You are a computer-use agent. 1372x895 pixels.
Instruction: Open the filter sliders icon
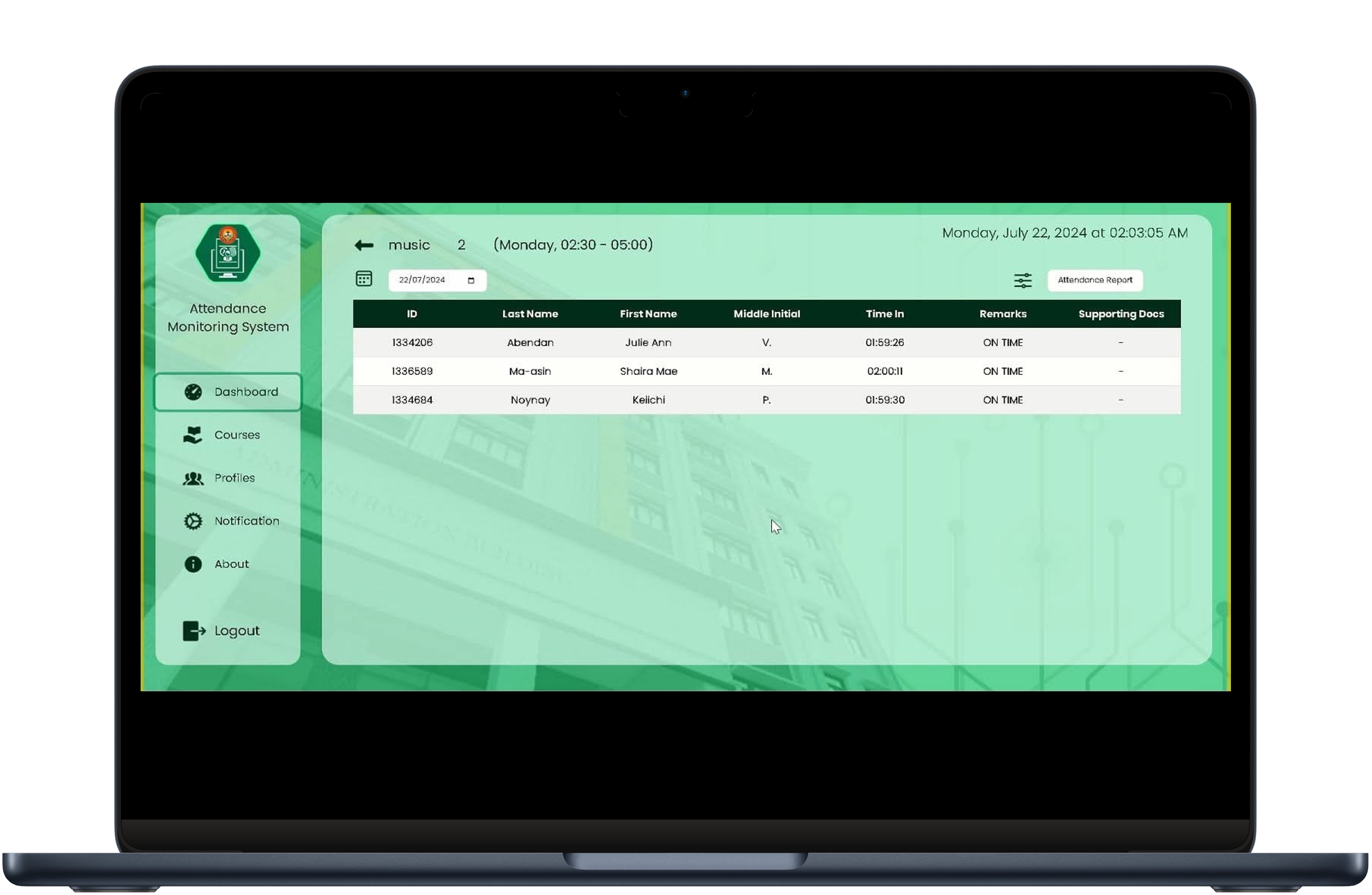coord(1023,281)
